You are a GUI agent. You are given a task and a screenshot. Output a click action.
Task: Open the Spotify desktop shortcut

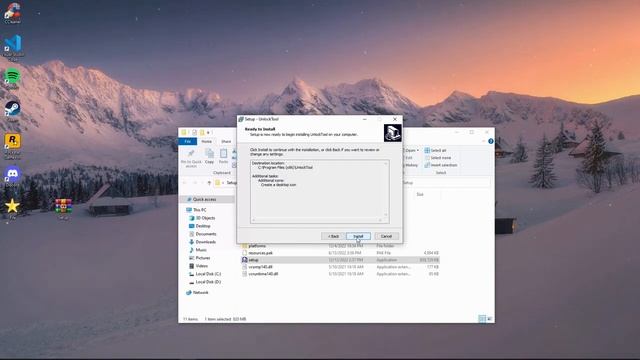(x=13, y=79)
